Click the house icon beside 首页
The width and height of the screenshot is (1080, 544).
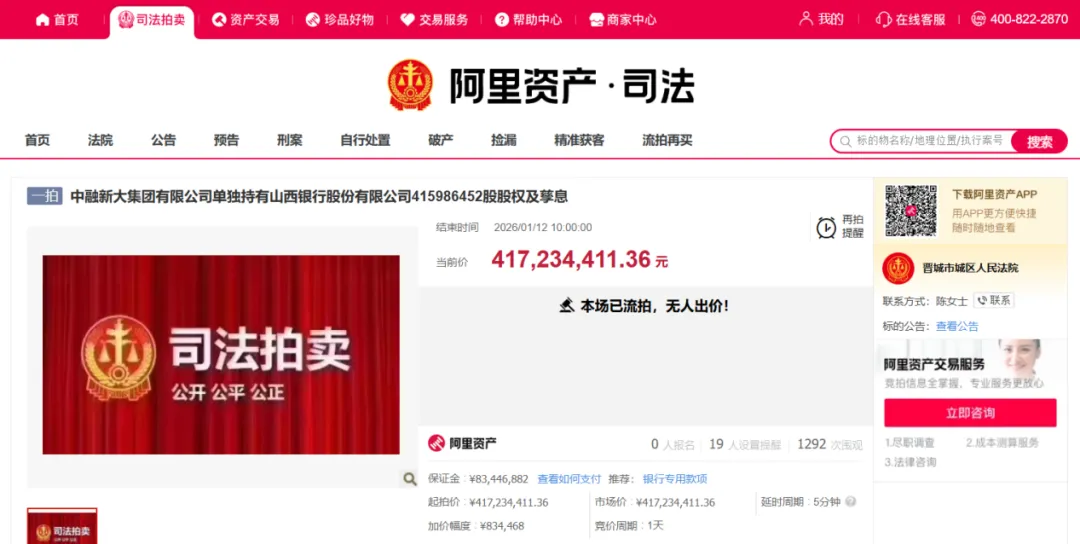click(43, 19)
